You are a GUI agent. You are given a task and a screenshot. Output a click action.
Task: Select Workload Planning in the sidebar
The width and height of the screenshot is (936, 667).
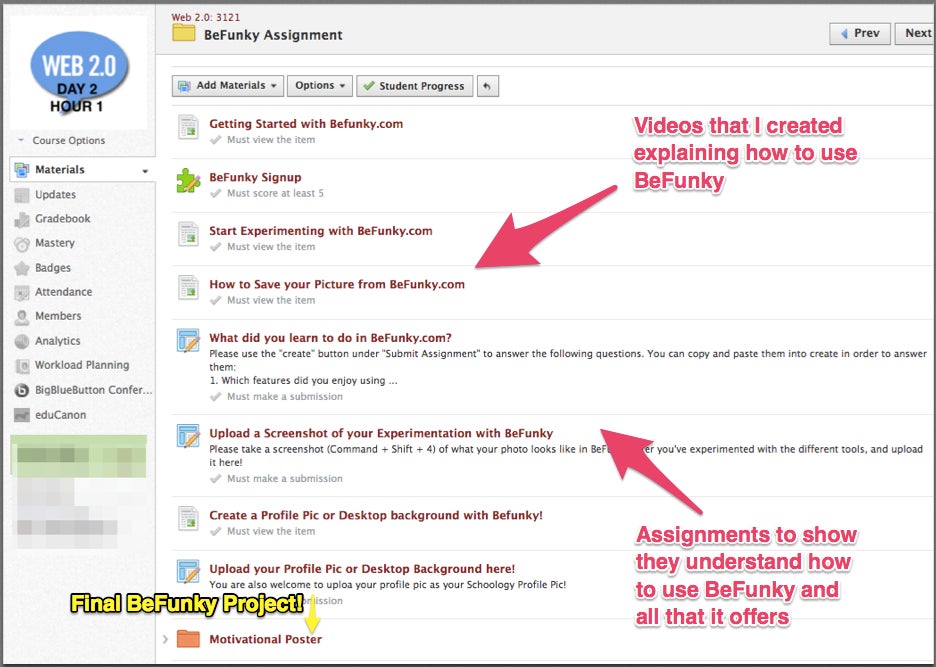point(82,365)
